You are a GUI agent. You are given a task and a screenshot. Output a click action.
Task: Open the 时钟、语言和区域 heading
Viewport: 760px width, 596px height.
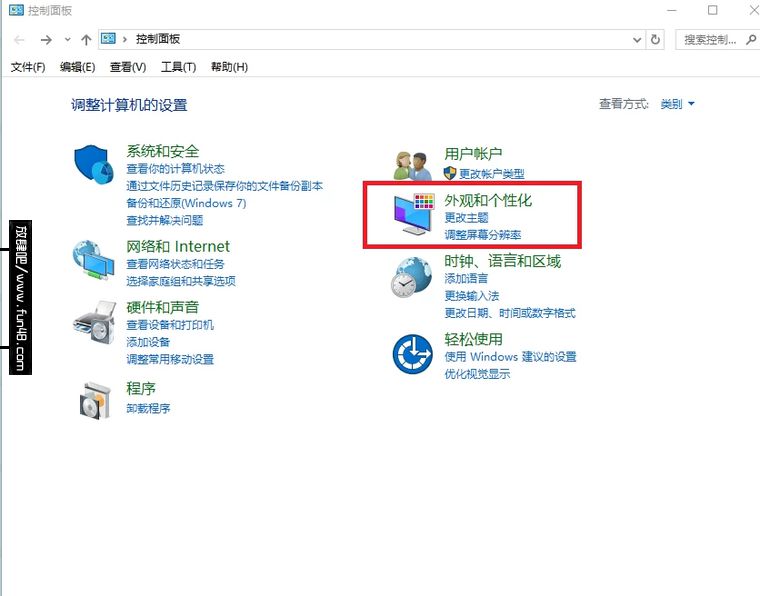[503, 261]
